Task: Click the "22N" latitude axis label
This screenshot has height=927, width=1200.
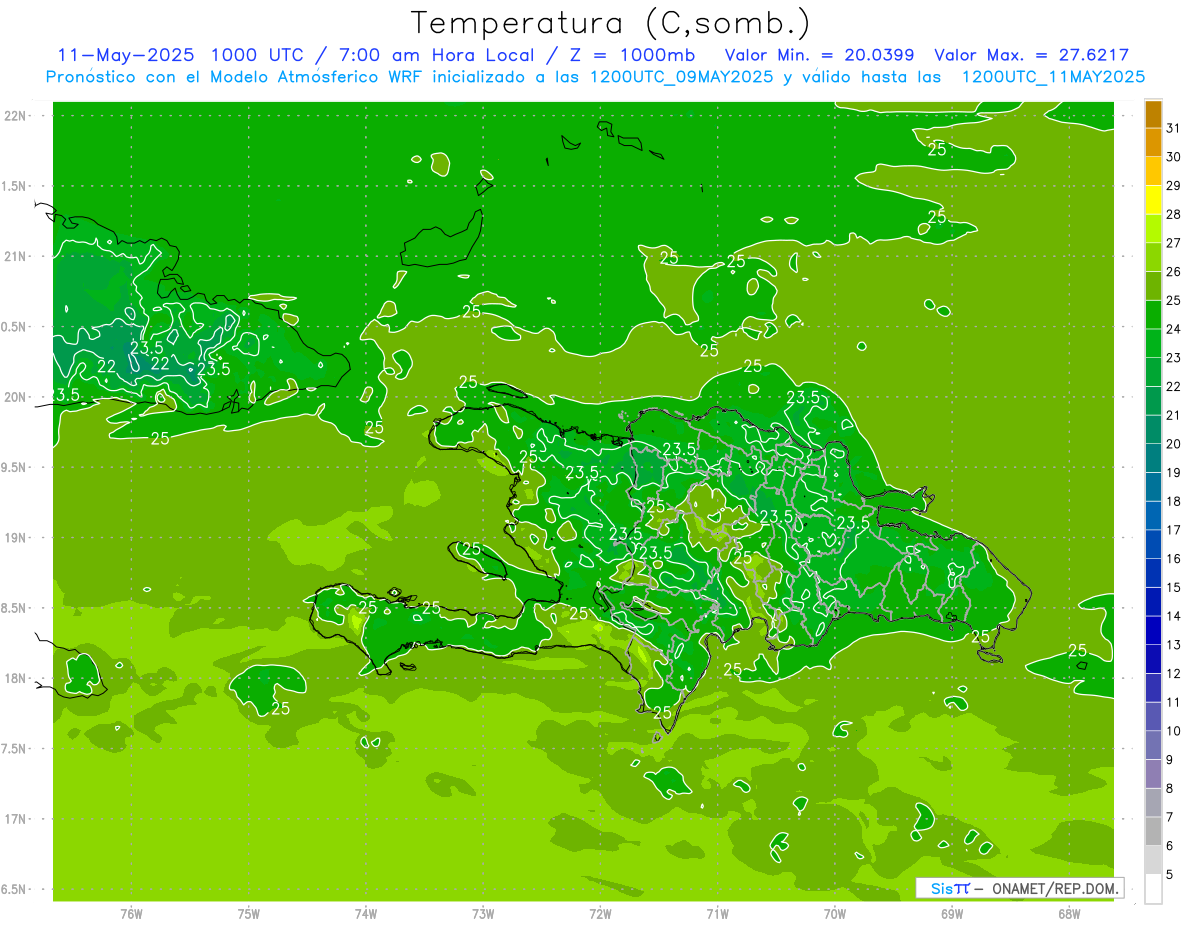Action: 15,116
